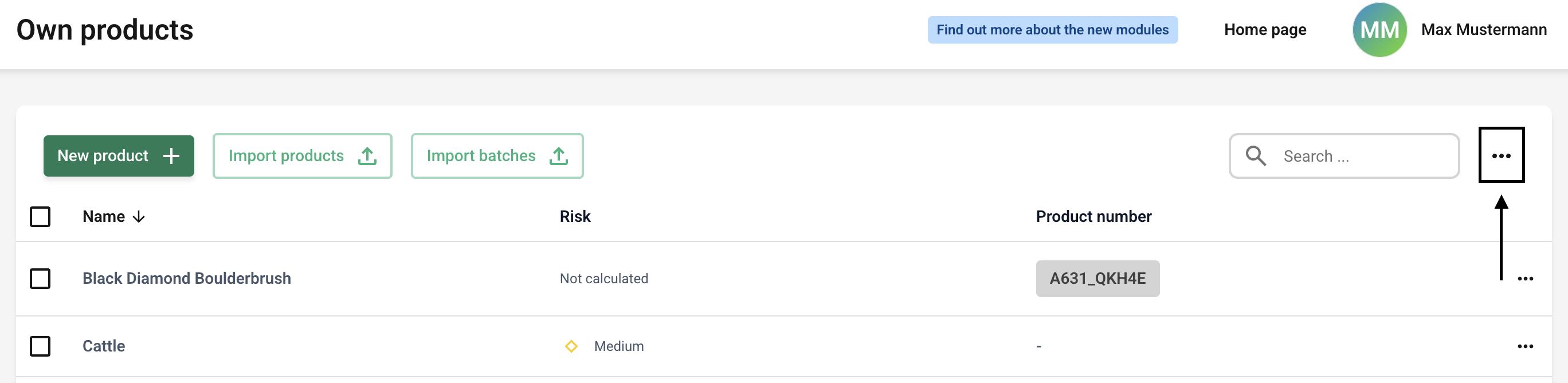Screen dimensions: 1568x383
Task: Open the Black Diamond Boulderbrush product link
Action: point(186,278)
